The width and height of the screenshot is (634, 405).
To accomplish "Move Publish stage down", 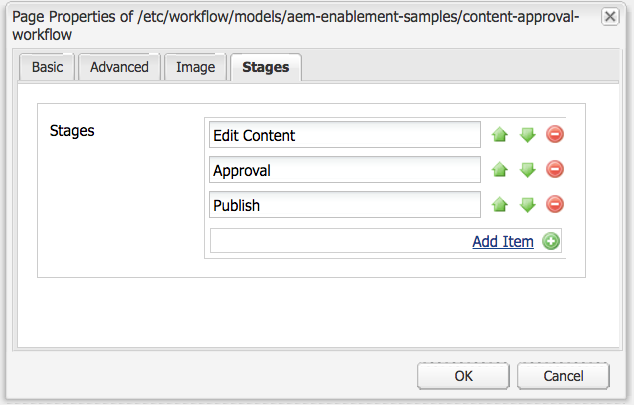I will pos(527,205).
